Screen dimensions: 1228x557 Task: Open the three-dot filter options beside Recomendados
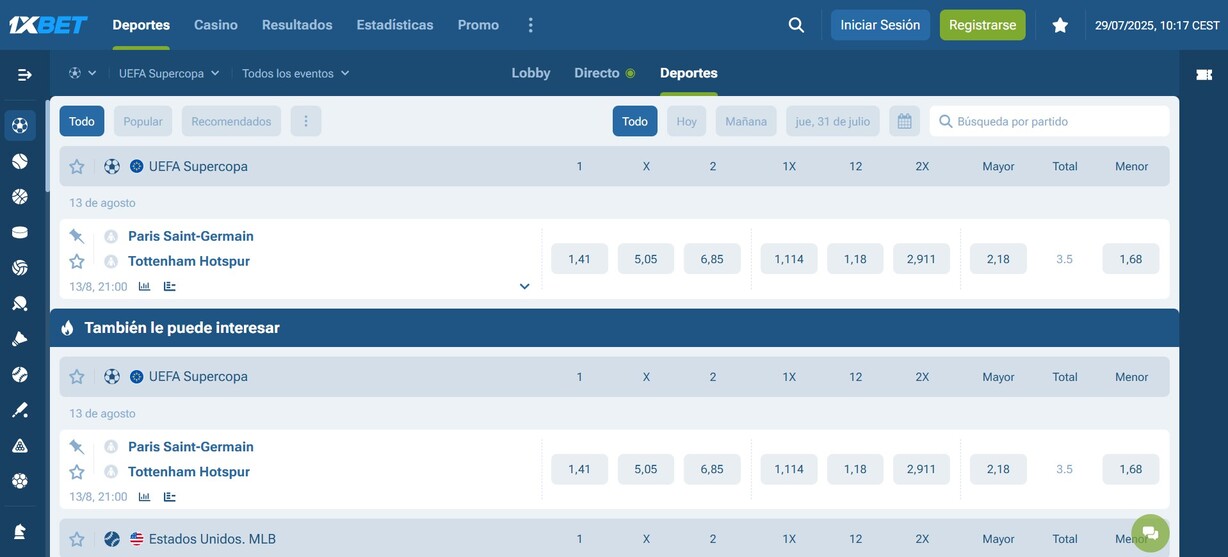pyautogui.click(x=306, y=121)
